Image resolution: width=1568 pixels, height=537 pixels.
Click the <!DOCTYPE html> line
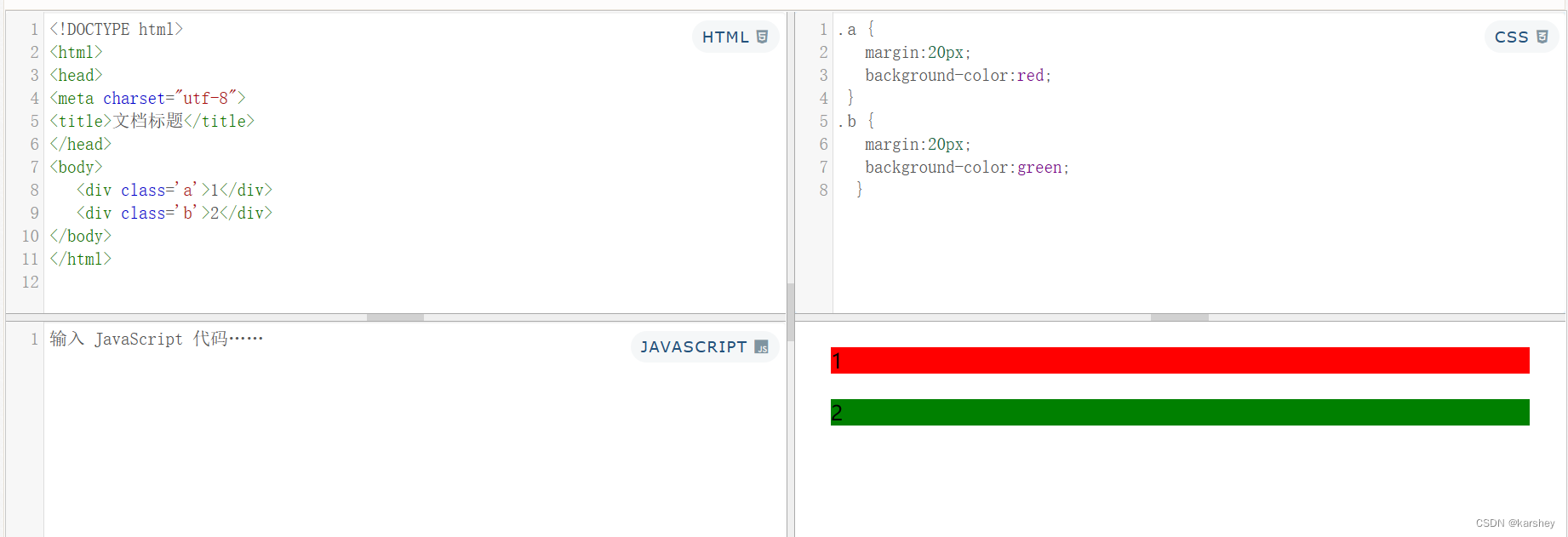click(x=116, y=29)
